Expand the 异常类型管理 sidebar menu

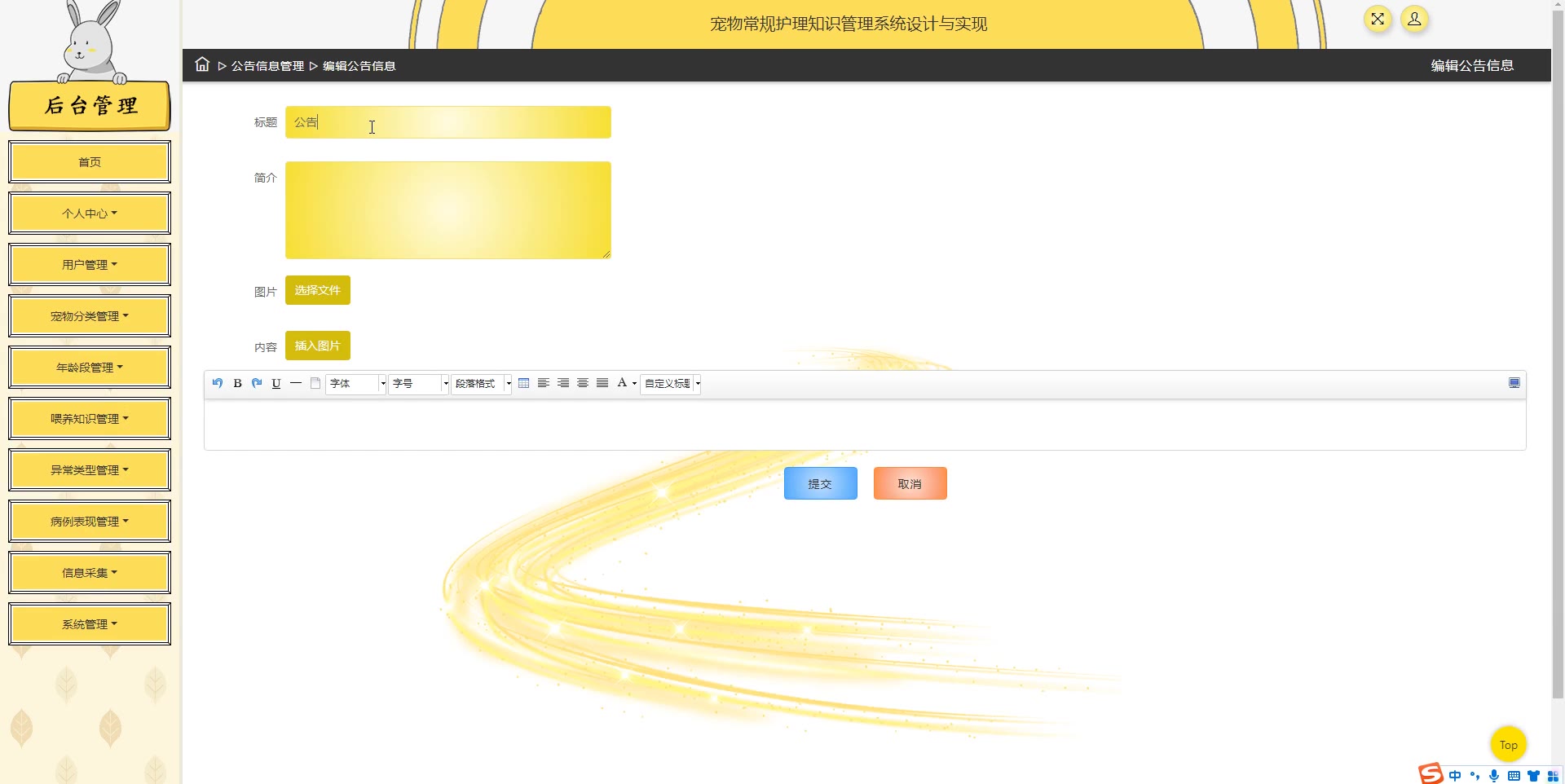tap(90, 470)
